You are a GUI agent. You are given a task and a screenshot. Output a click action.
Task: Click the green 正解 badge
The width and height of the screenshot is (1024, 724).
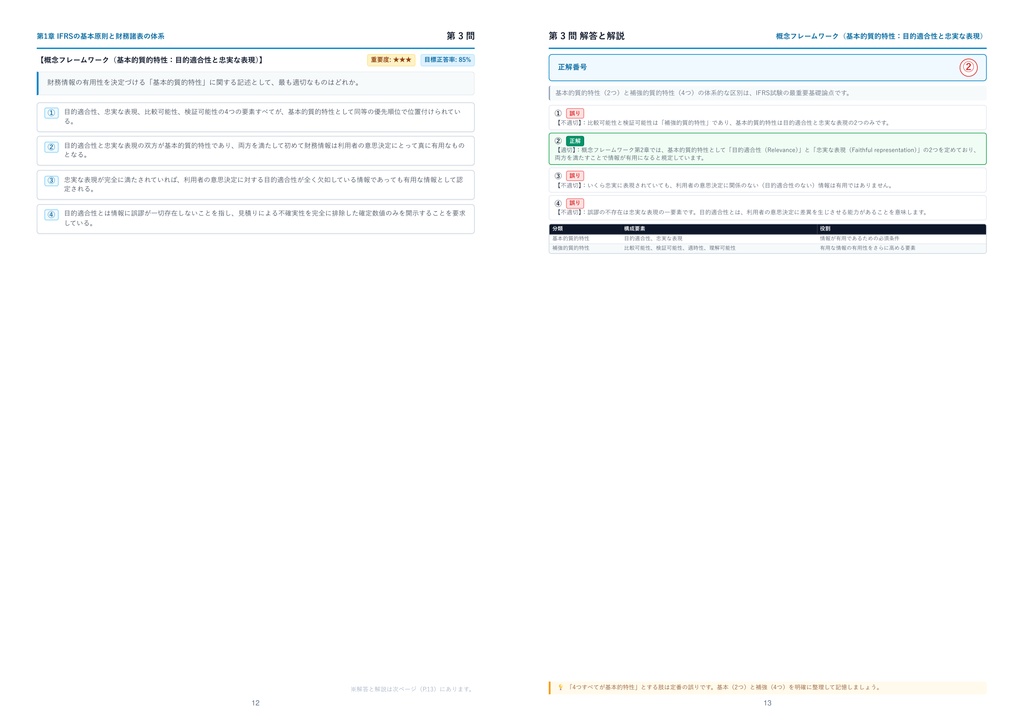[x=575, y=141]
